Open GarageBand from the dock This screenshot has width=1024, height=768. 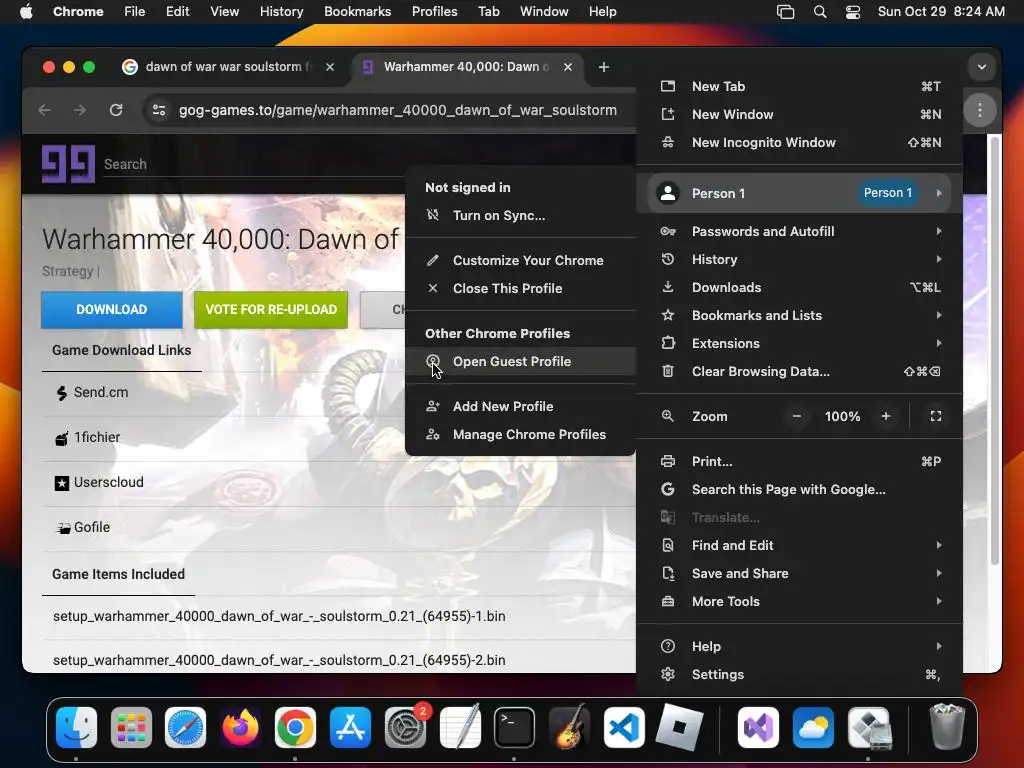click(x=569, y=727)
